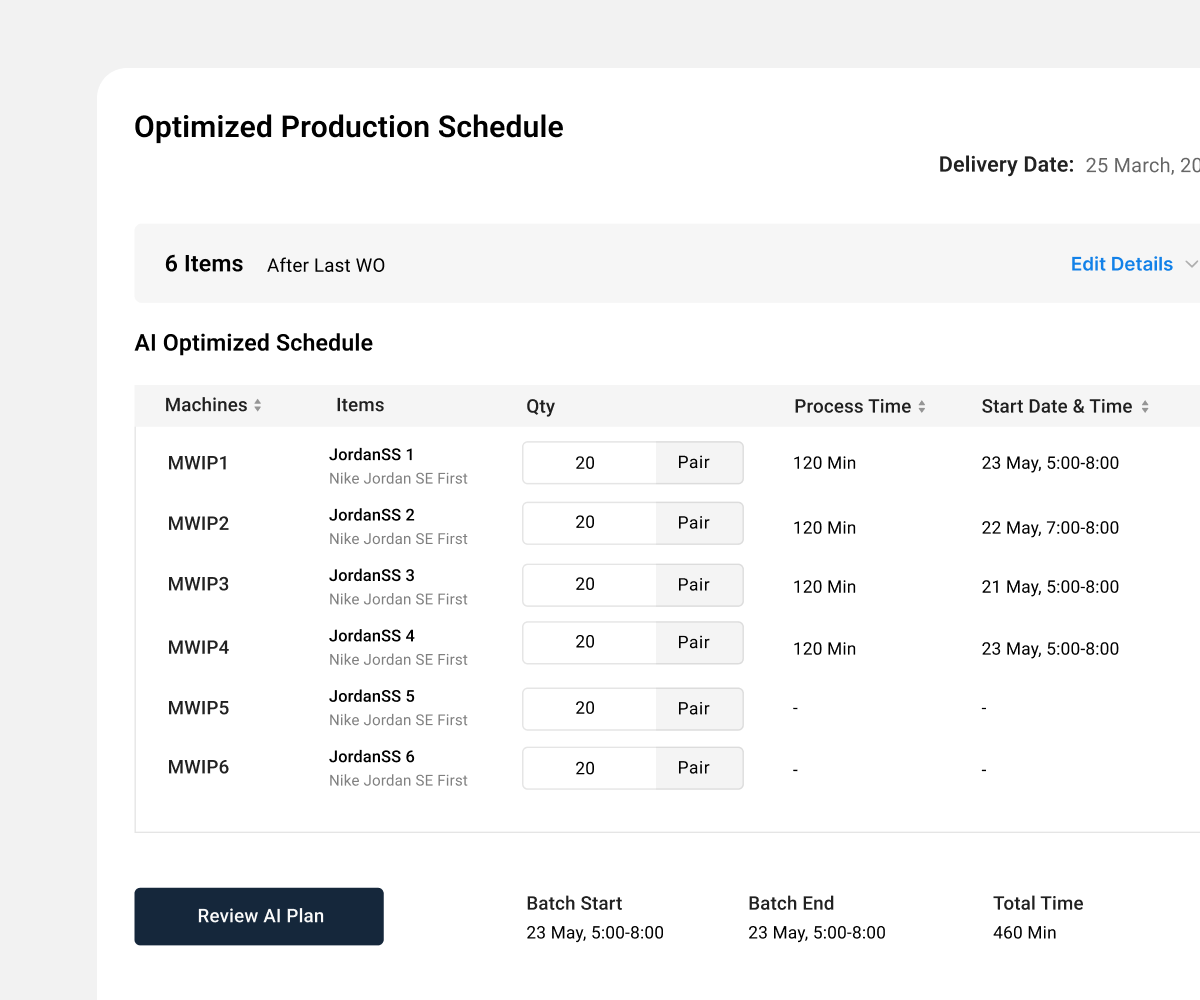Open Pair unit selector for MWIP1

coord(699,463)
